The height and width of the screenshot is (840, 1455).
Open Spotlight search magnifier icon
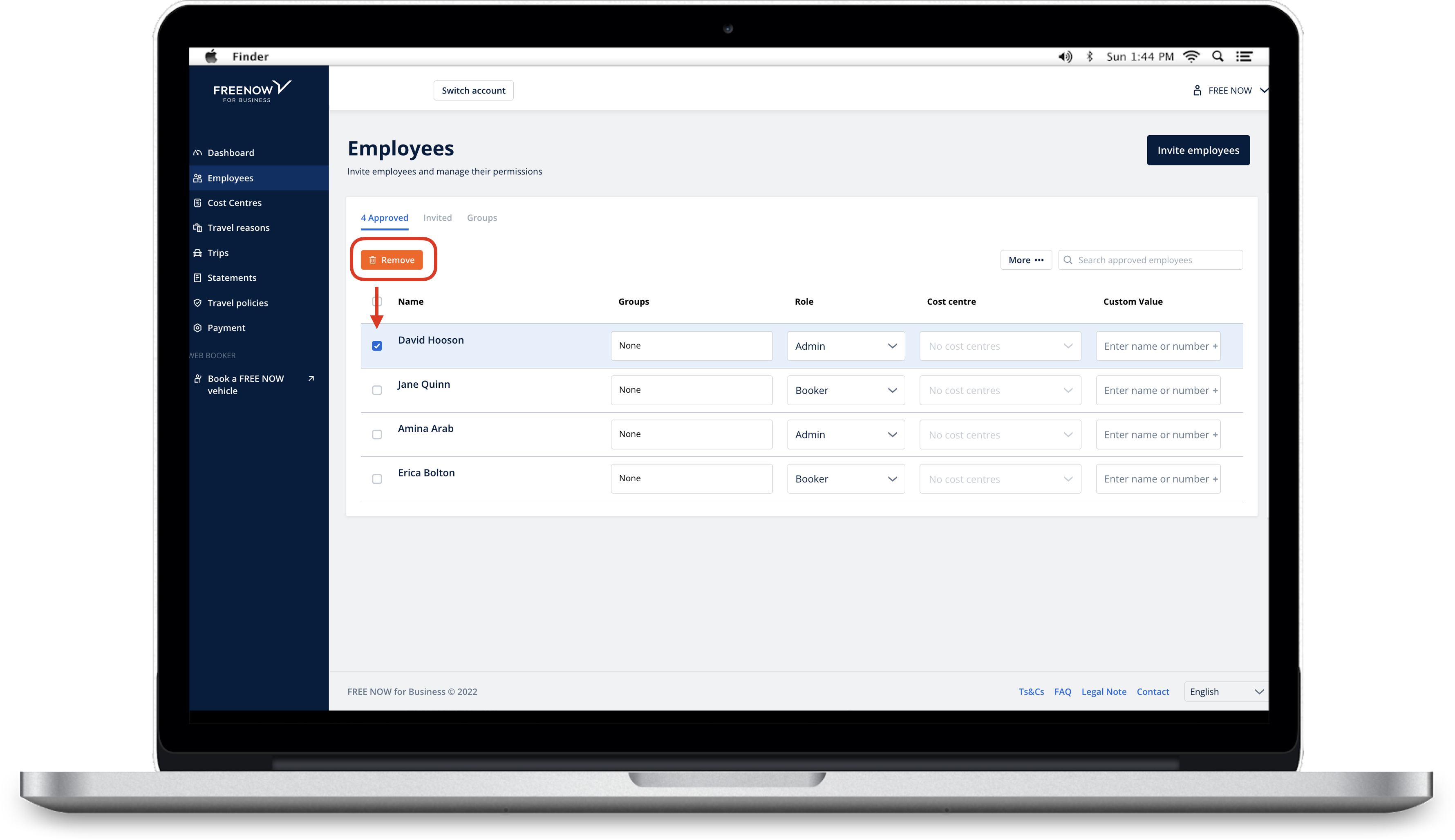coord(1218,56)
